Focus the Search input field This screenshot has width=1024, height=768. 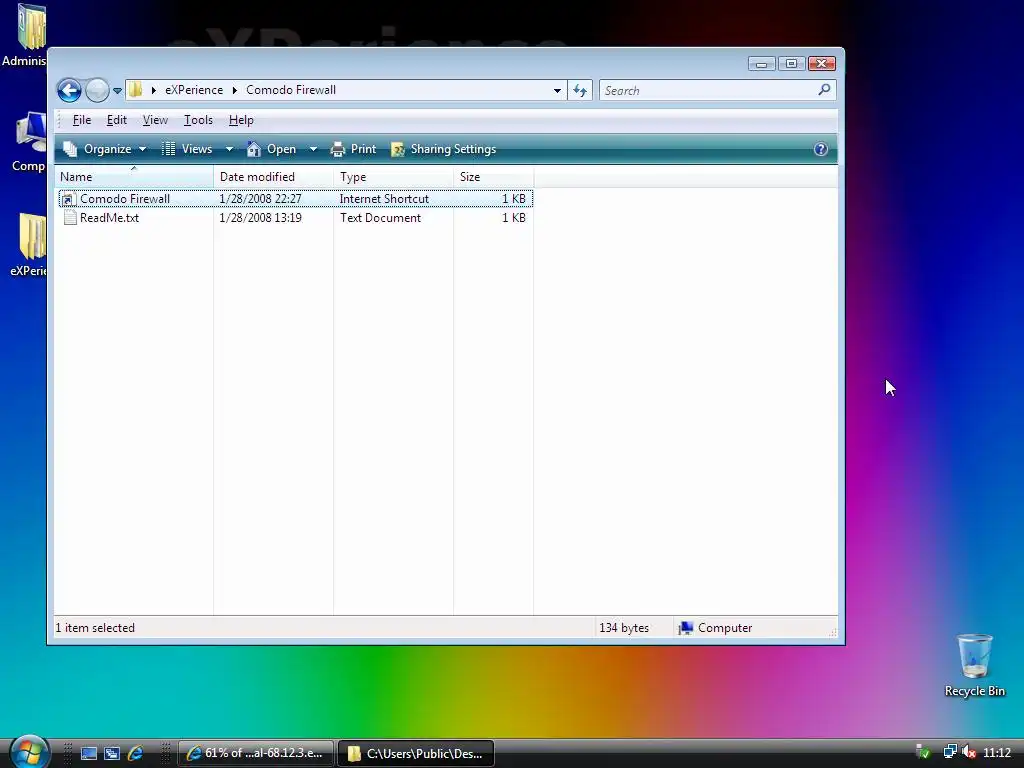pyautogui.click(x=708, y=91)
